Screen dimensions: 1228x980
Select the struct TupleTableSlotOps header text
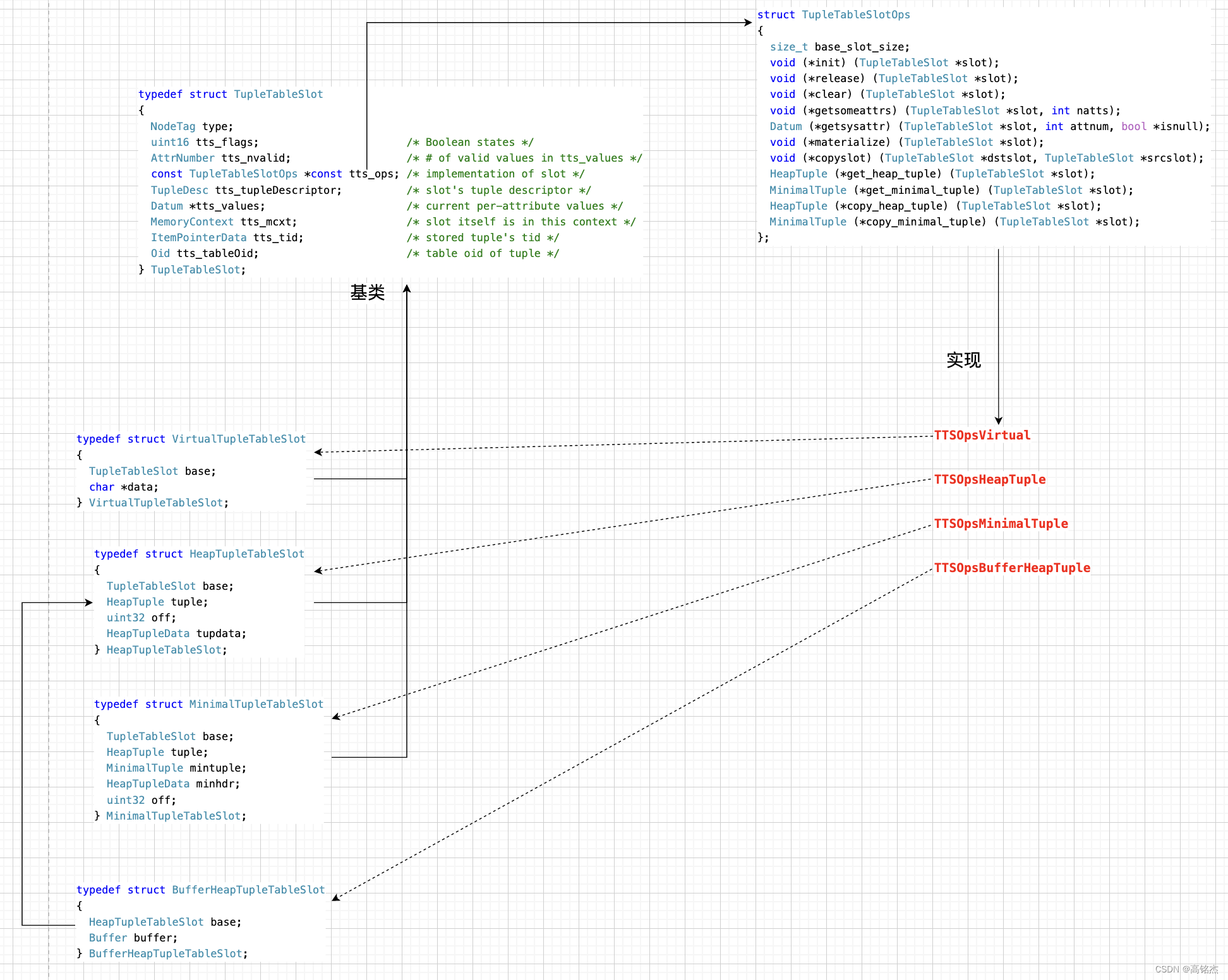coord(833,15)
